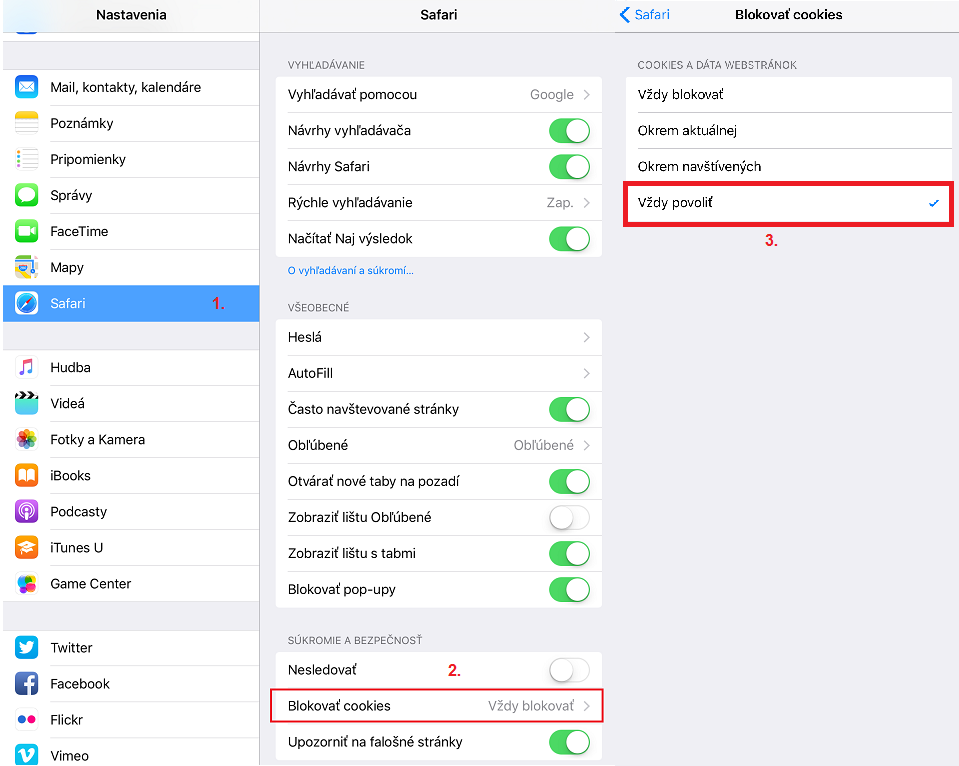
Task: Select the Vždy blokovať option
Action: pyautogui.click(x=788, y=94)
